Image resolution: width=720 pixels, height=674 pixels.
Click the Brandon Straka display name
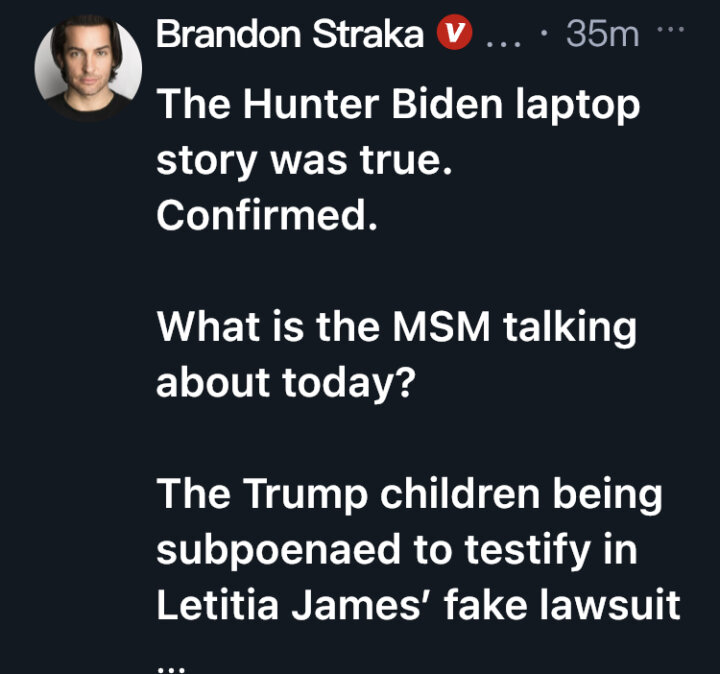point(290,34)
